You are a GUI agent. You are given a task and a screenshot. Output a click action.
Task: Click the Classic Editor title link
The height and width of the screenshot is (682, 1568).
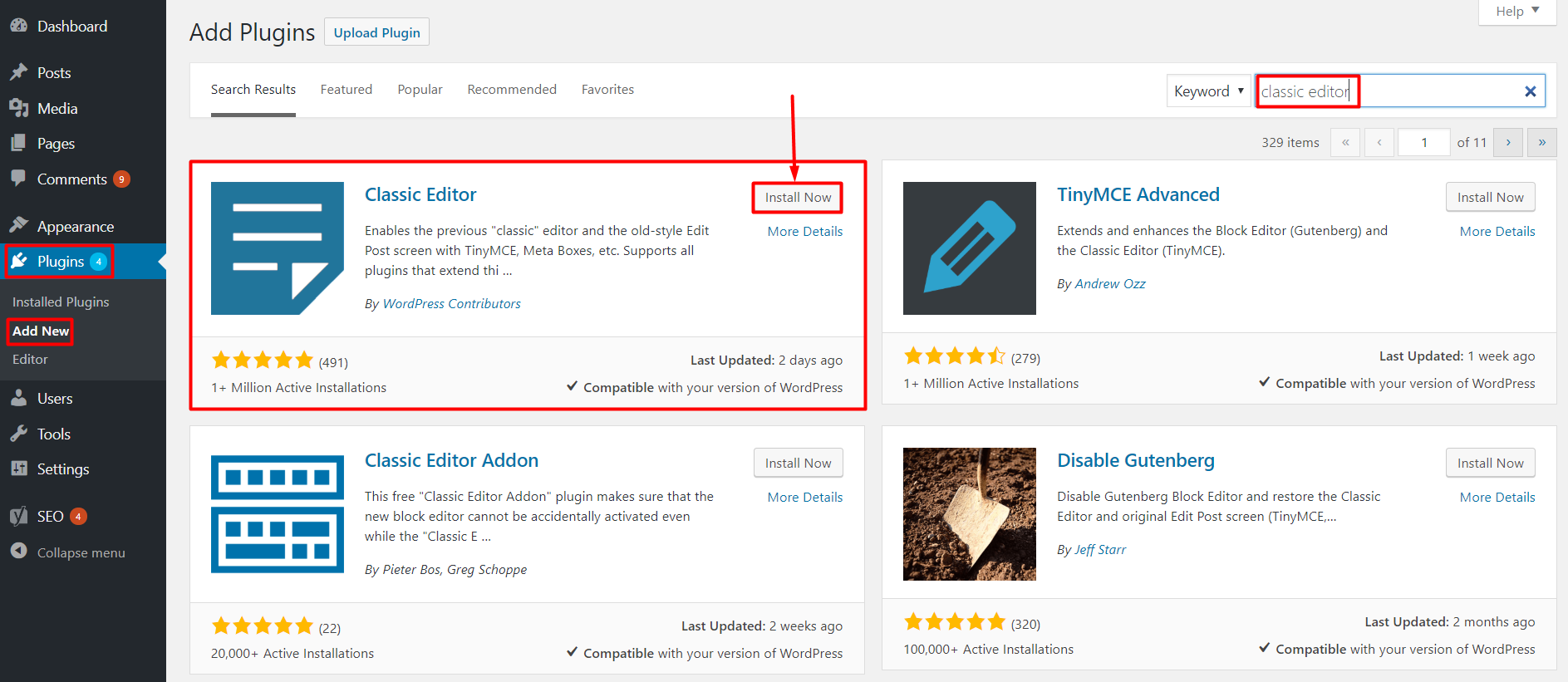pyautogui.click(x=420, y=194)
